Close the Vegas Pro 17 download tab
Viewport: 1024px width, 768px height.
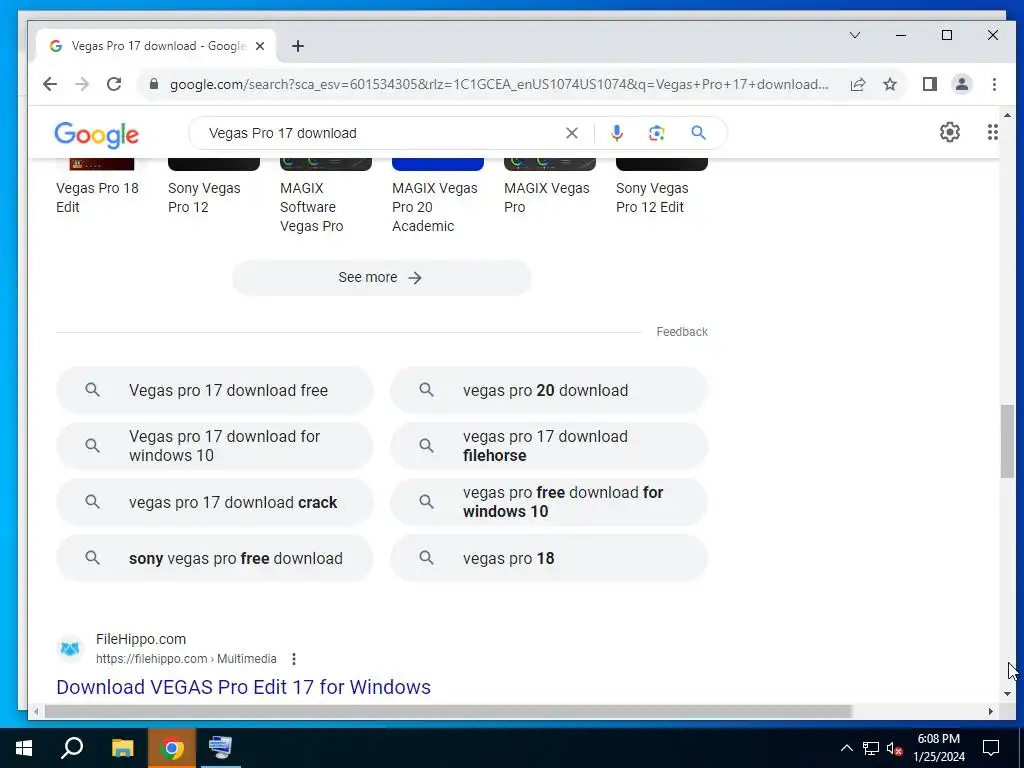point(260,46)
